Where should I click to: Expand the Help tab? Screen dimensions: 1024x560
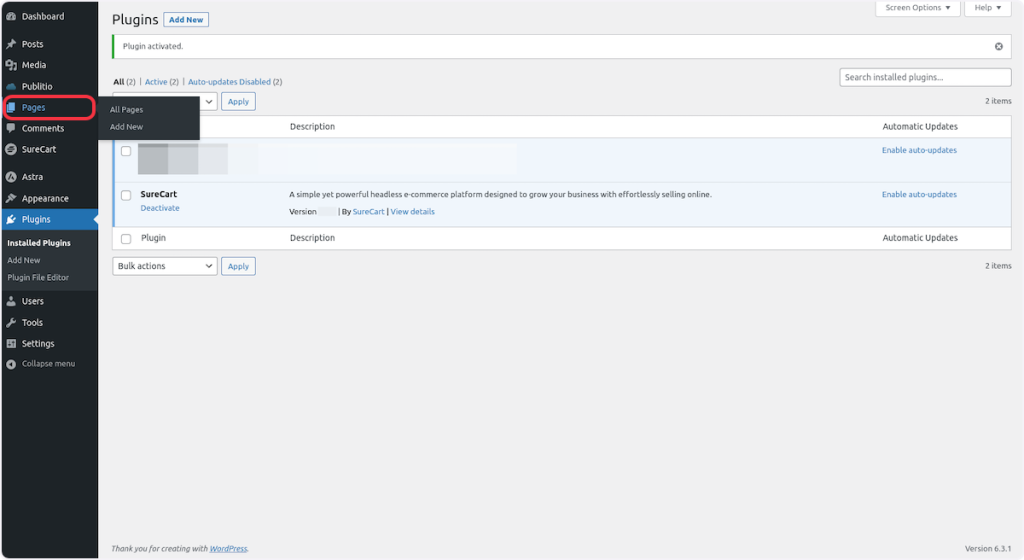[987, 8]
